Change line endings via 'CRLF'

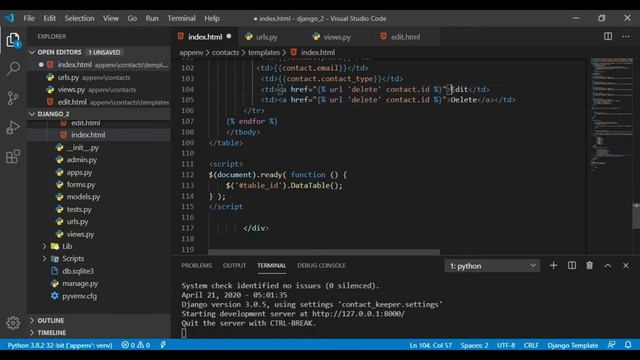(x=531, y=345)
